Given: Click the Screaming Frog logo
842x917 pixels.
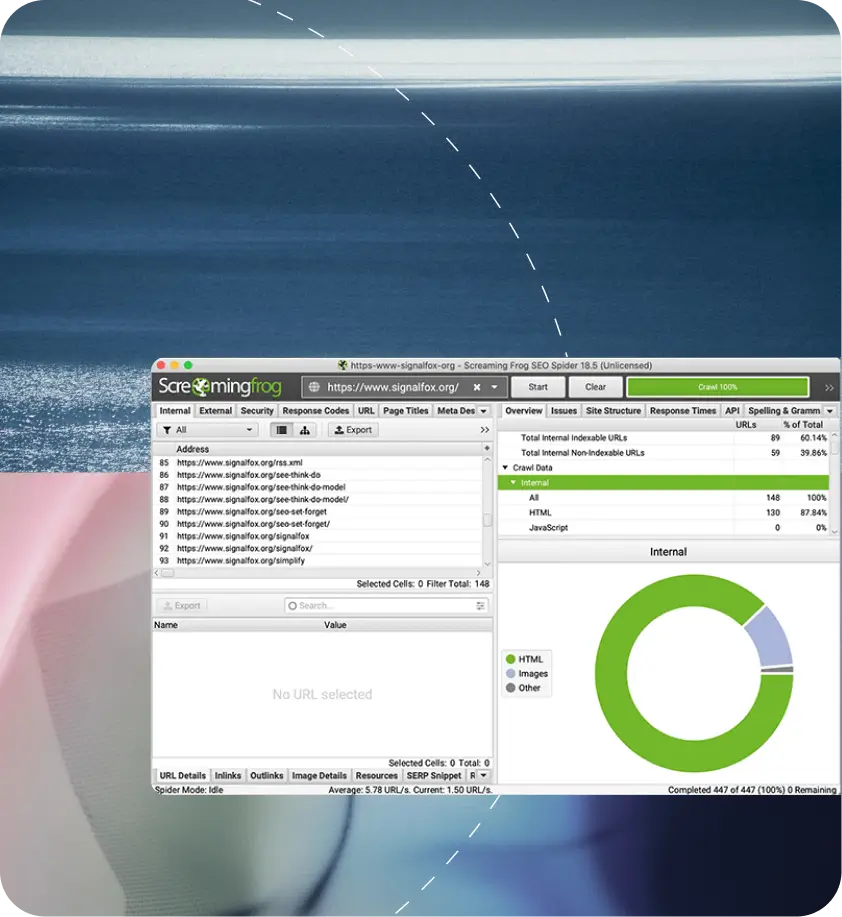Looking at the screenshot, I should coord(219,387).
